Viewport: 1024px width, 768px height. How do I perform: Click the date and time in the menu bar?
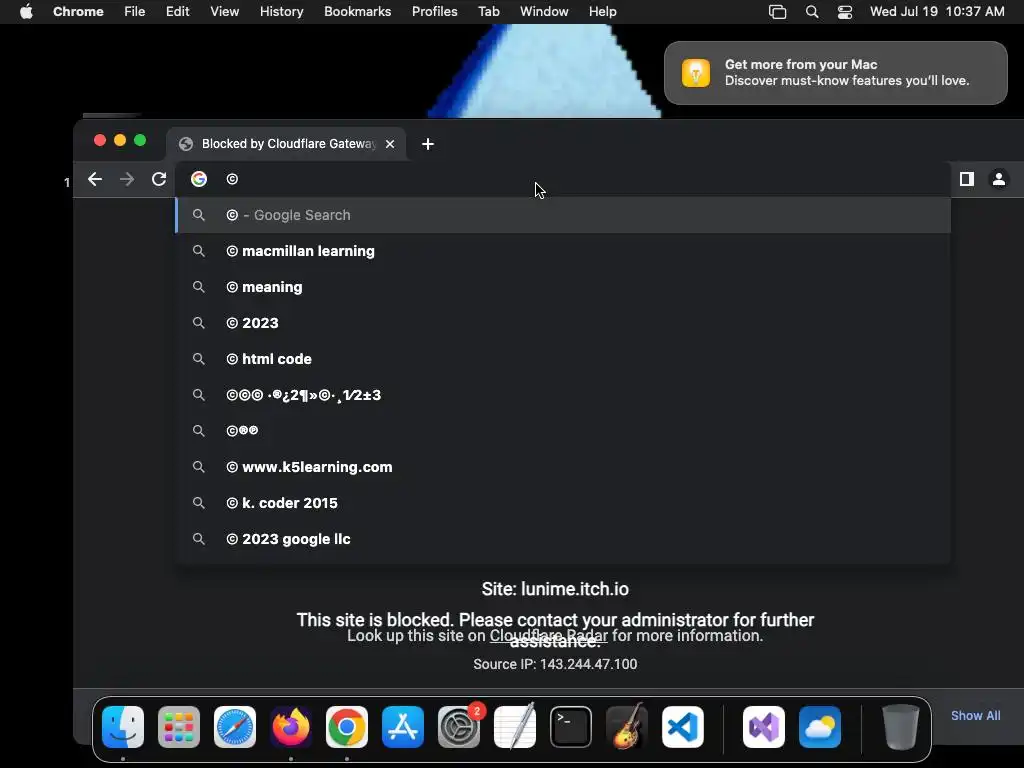pyautogui.click(x=937, y=12)
